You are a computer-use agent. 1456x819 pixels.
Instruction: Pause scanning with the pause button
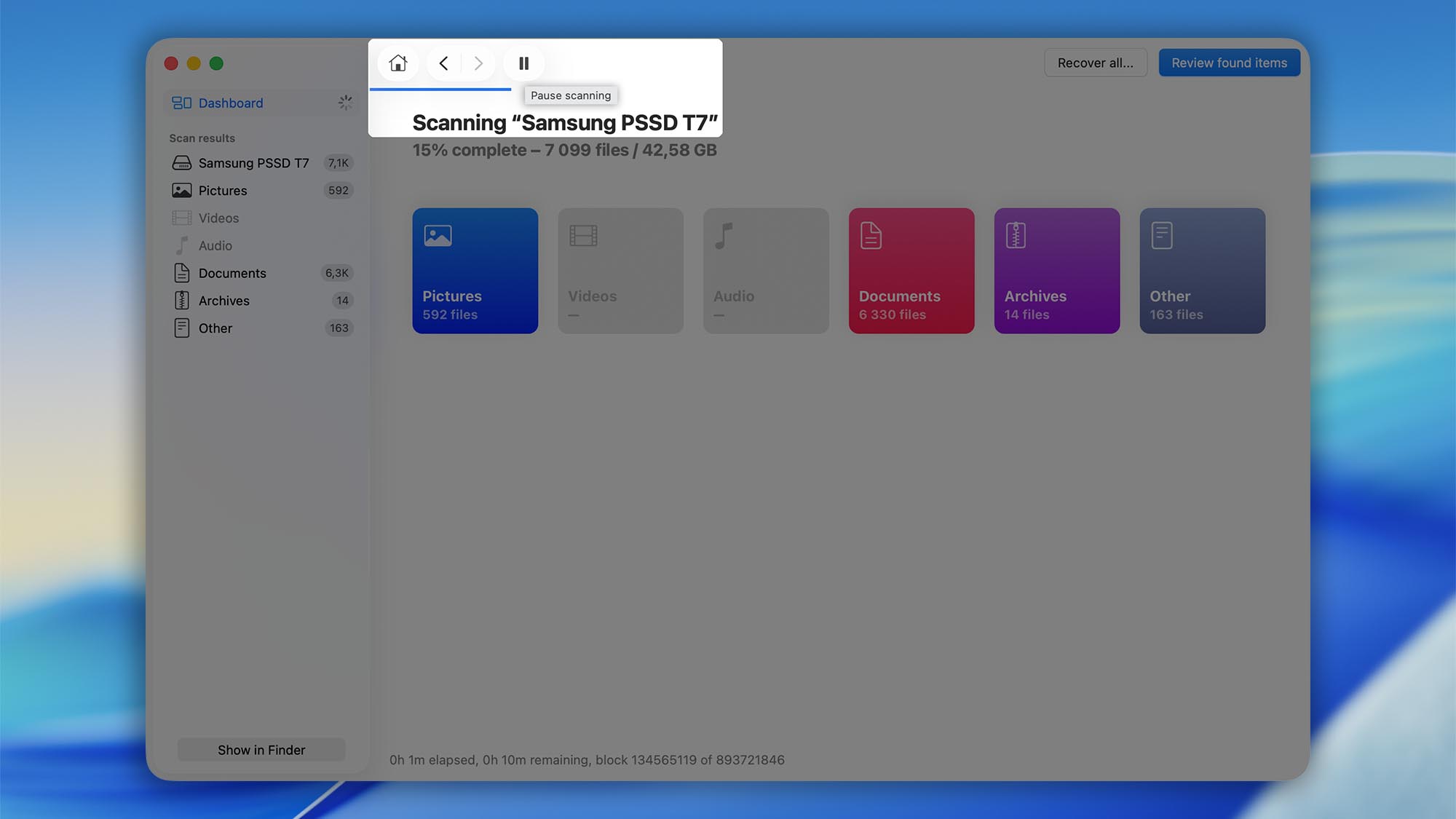523,63
